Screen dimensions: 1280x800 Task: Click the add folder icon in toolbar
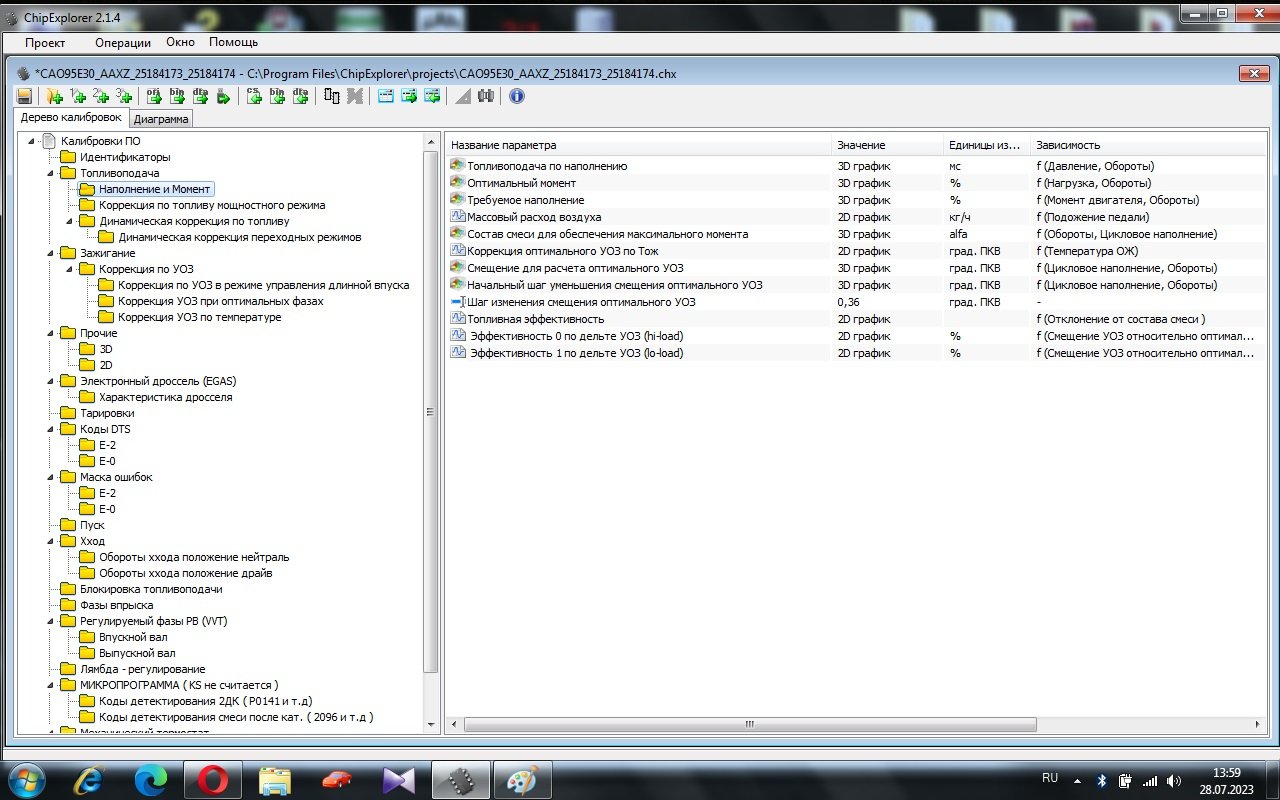click(54, 96)
